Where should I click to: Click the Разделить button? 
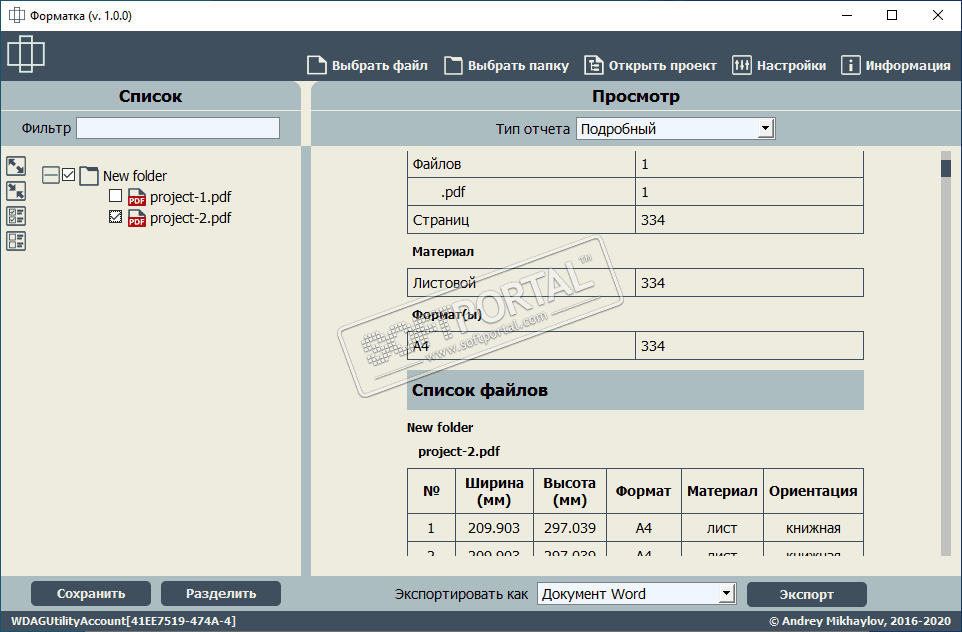pyautogui.click(x=221, y=593)
